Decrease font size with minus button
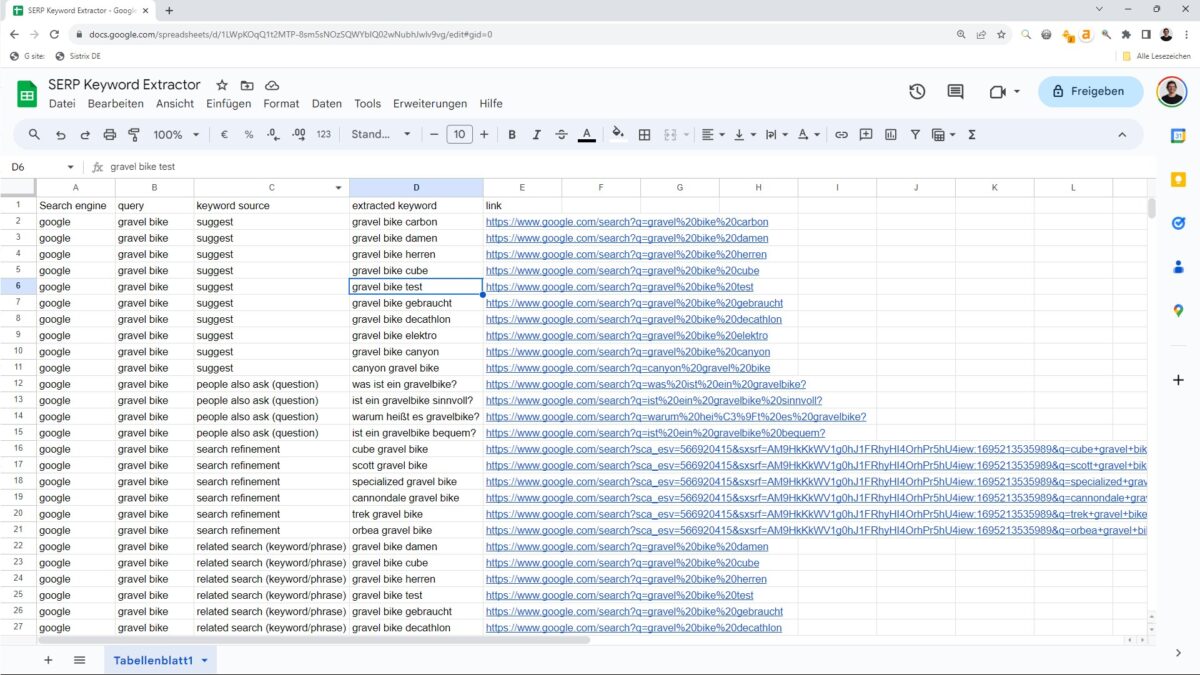Screen dimensions: 1200x675 (x=434, y=134)
